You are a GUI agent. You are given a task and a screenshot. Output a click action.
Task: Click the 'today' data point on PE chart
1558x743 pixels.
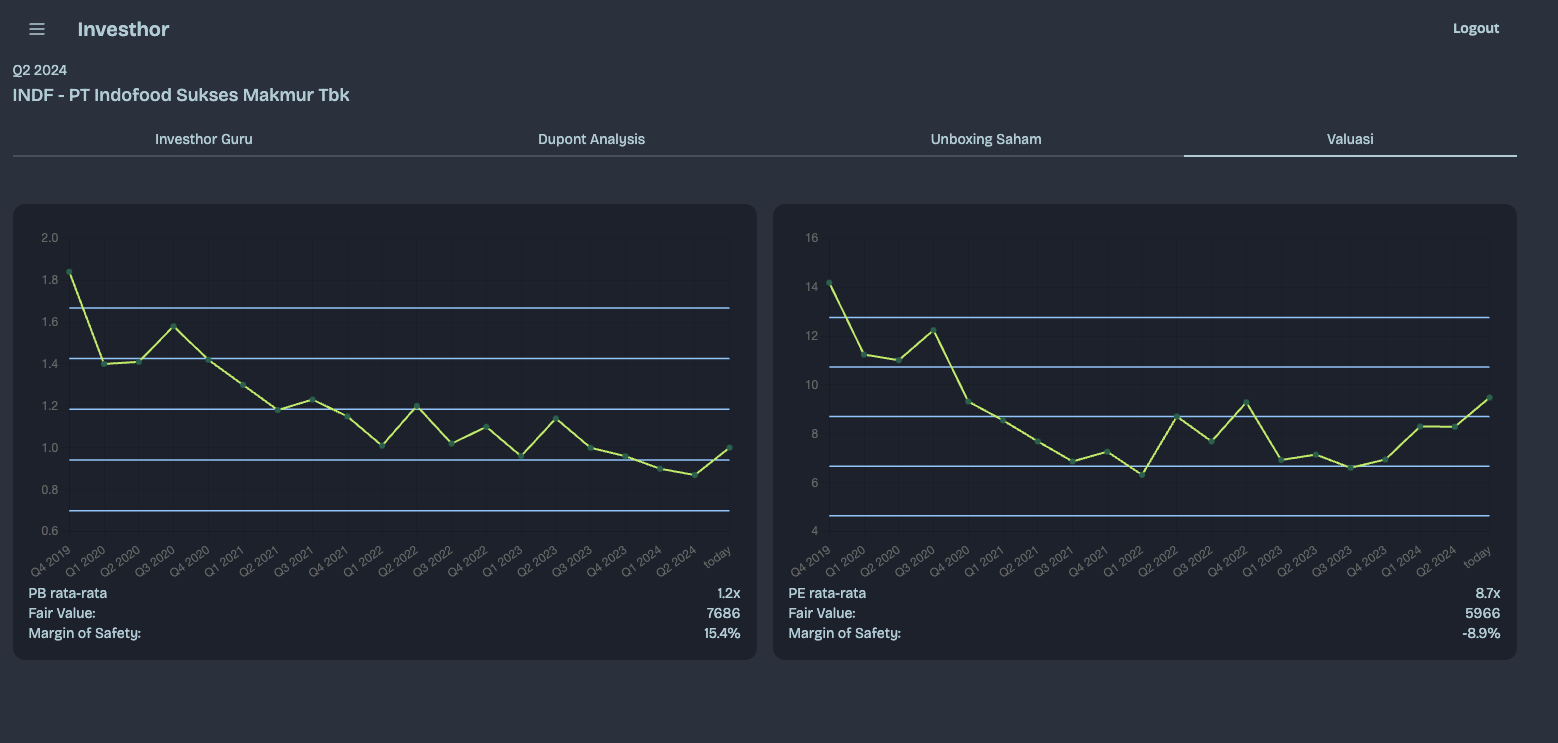click(1489, 398)
